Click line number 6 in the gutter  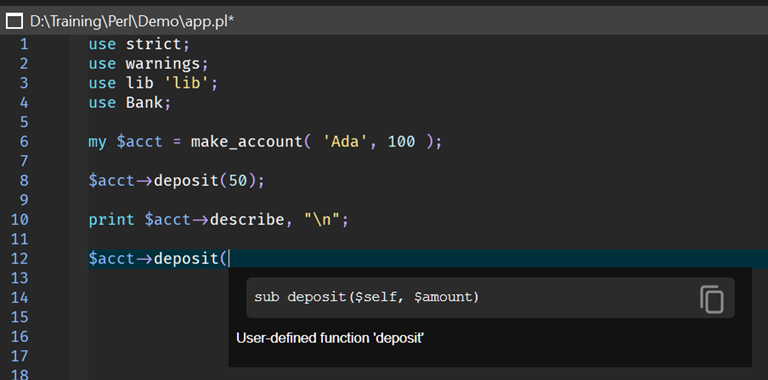[24, 142]
